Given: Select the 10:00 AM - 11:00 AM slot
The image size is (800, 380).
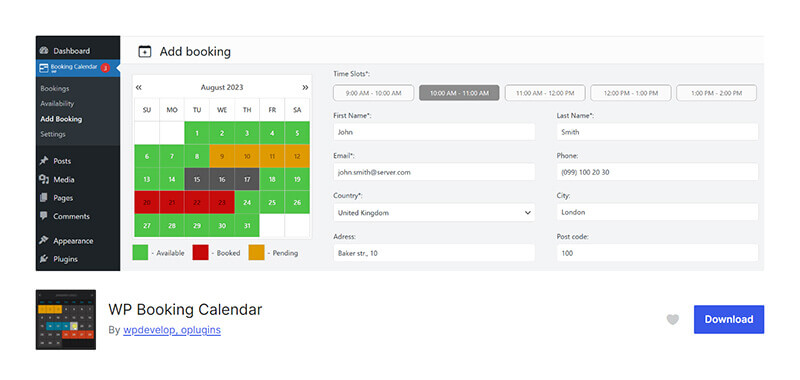Looking at the screenshot, I should pos(459,93).
